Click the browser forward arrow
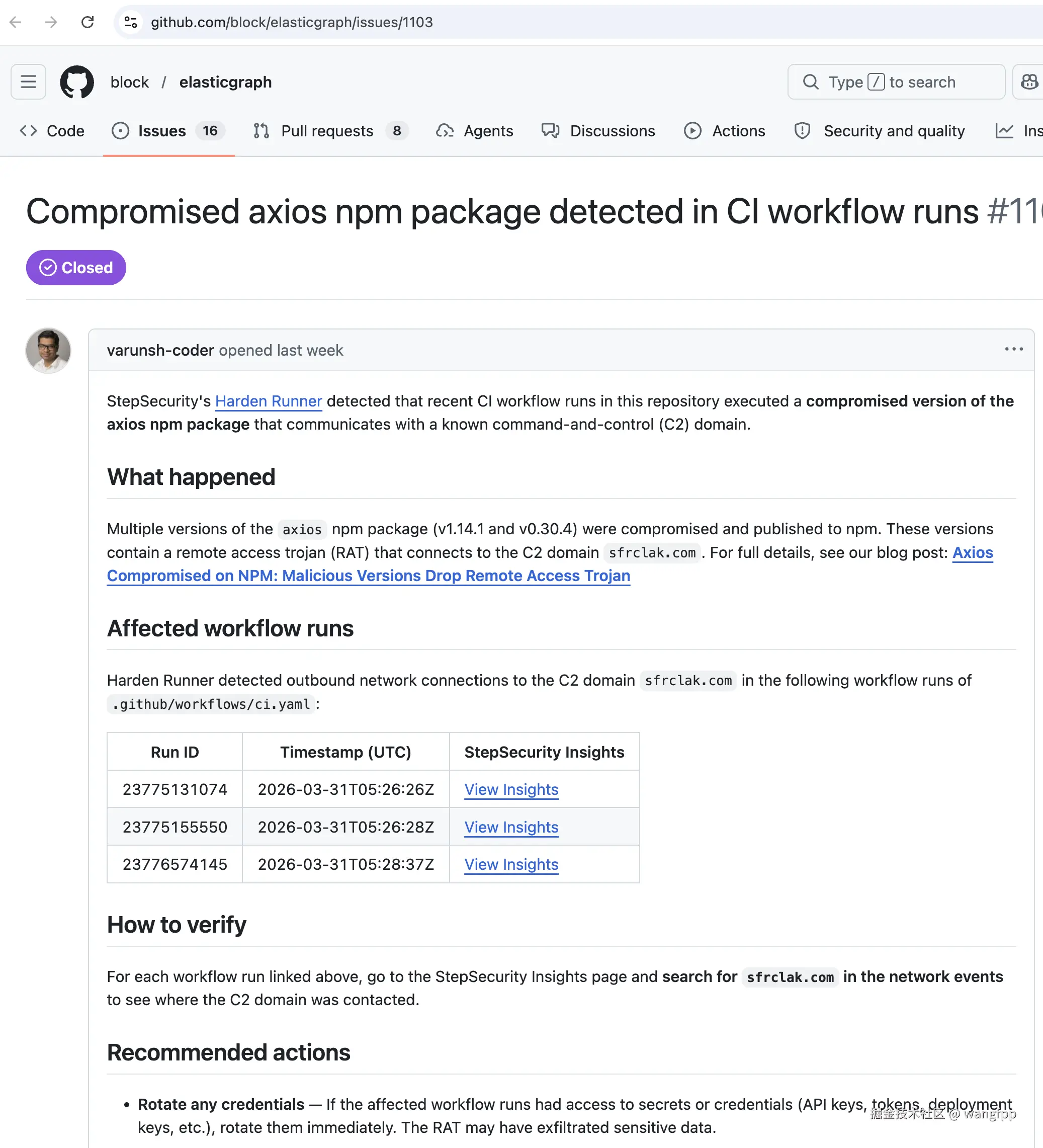This screenshot has height=1148, width=1043. click(51, 22)
